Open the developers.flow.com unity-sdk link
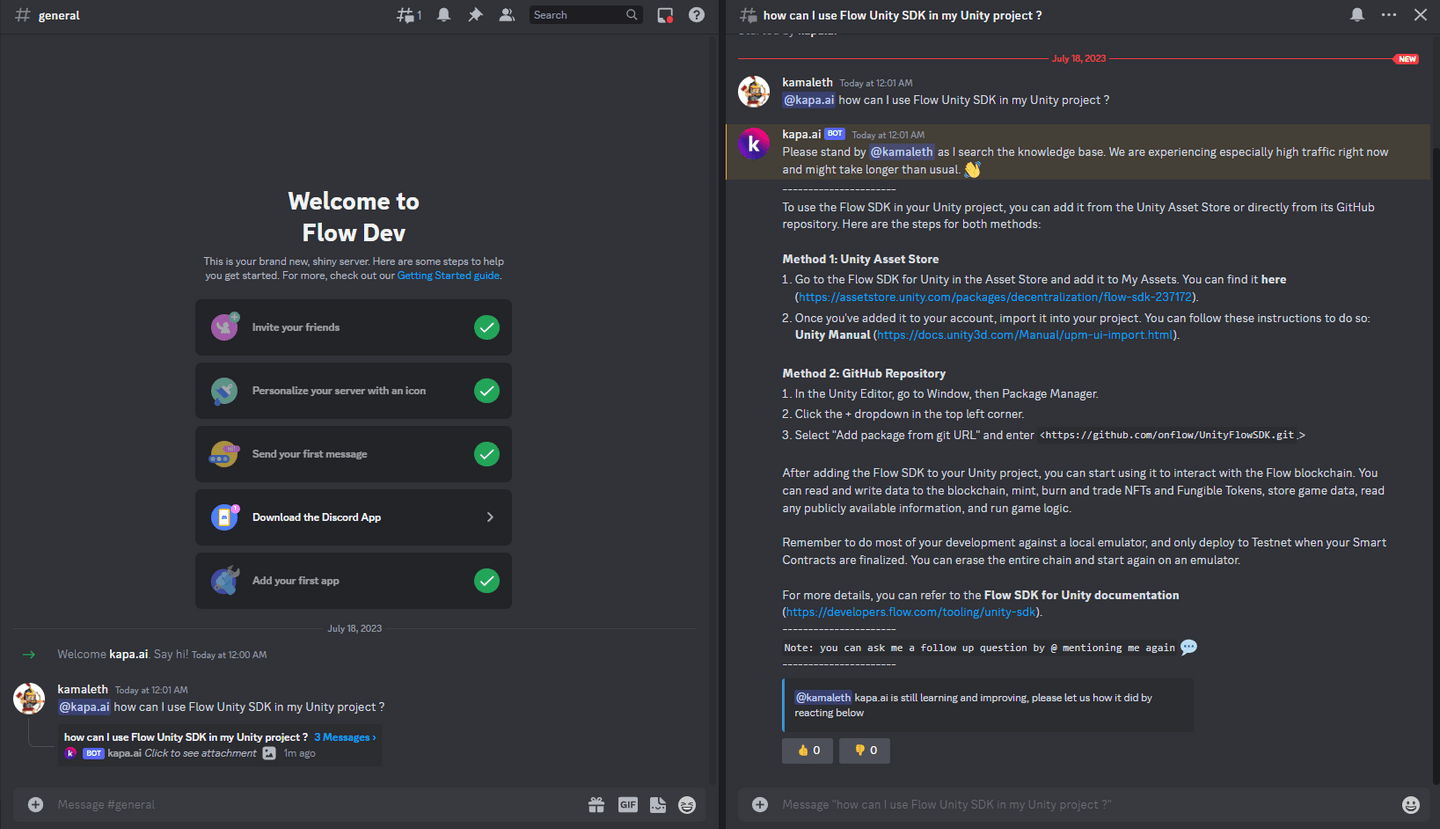This screenshot has width=1440, height=829. [x=911, y=612]
